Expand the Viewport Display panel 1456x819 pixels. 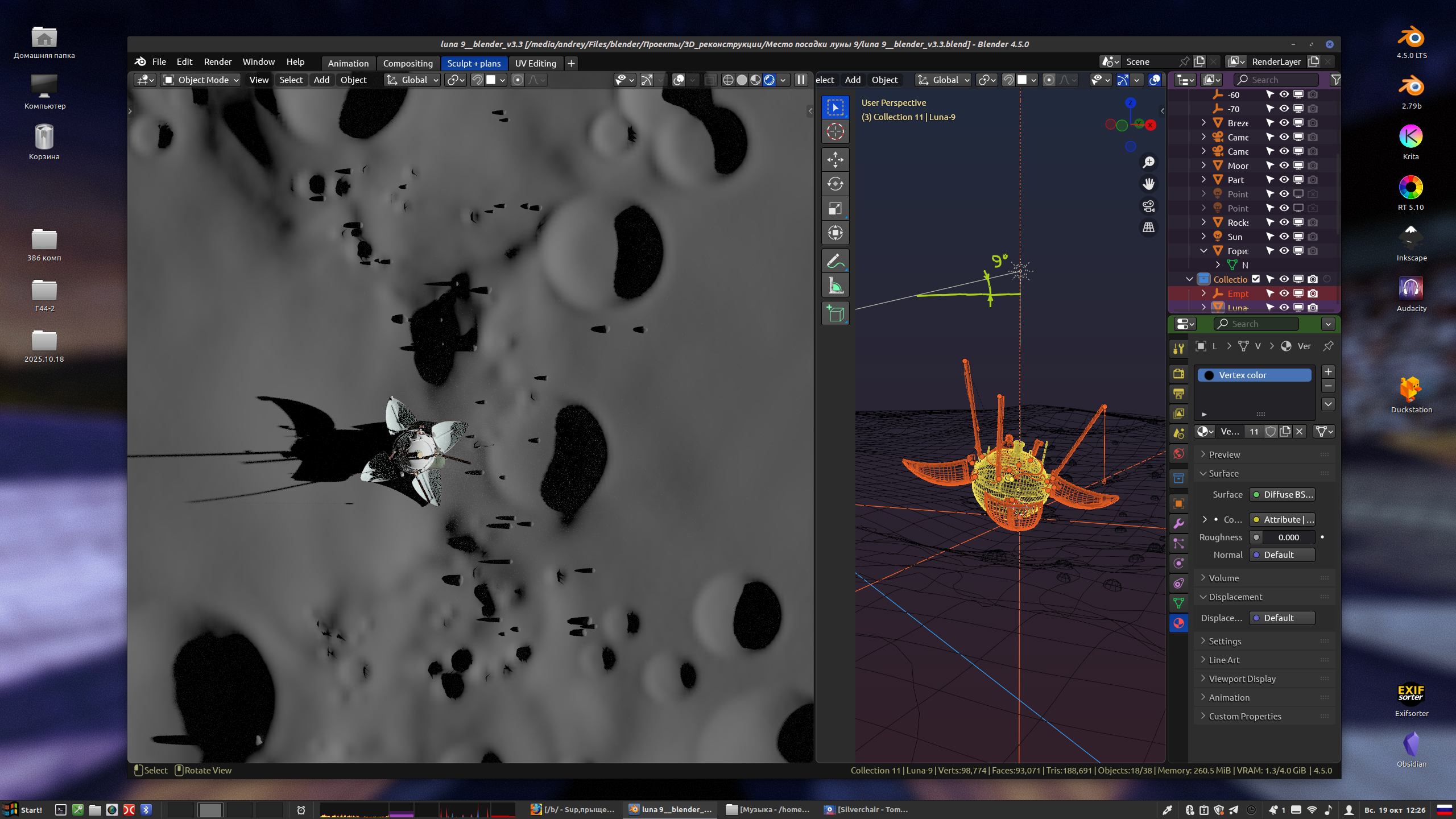tap(1242, 679)
